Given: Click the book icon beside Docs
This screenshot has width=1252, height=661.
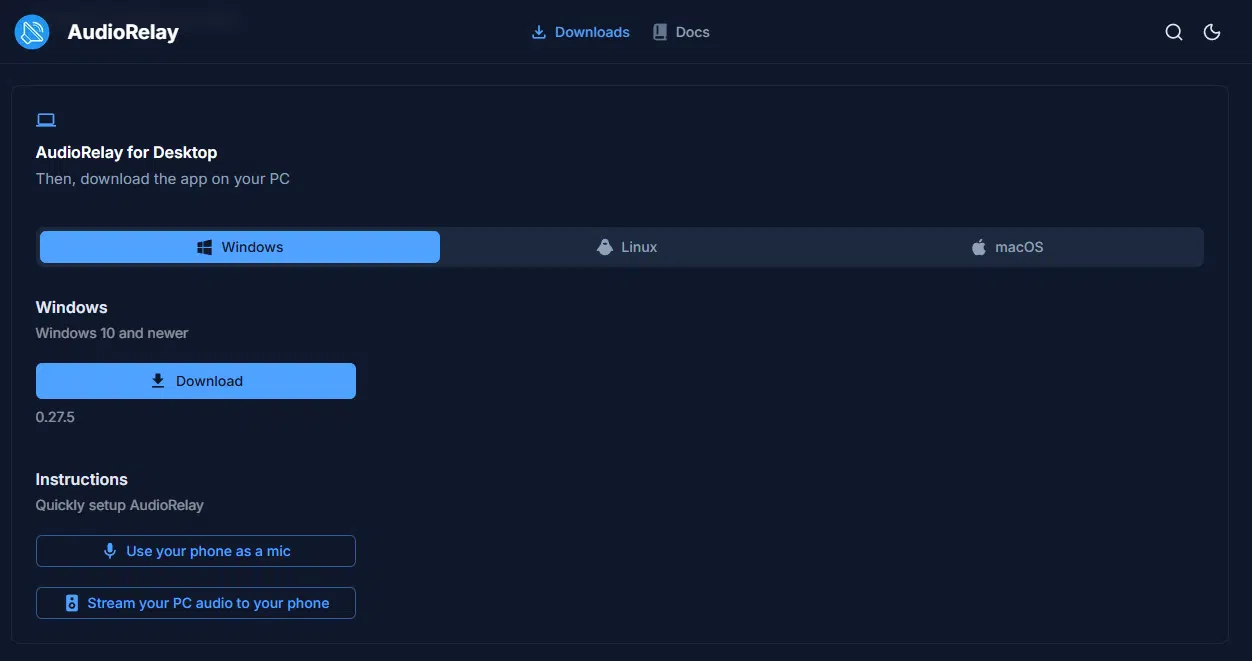Looking at the screenshot, I should click(x=660, y=32).
